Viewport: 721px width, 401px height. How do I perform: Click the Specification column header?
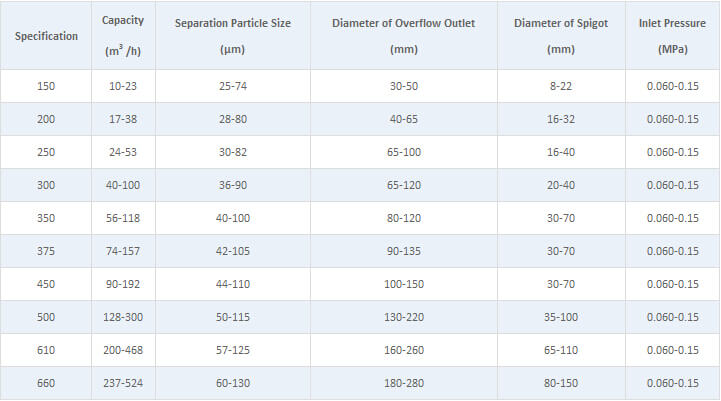point(46,36)
